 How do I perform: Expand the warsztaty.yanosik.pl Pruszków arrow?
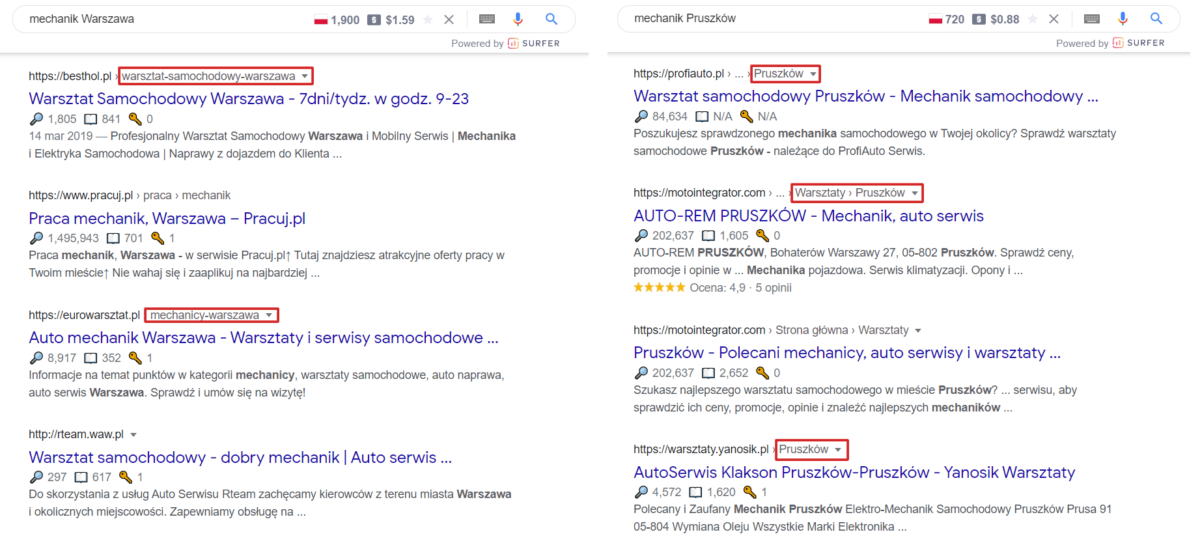point(838,450)
